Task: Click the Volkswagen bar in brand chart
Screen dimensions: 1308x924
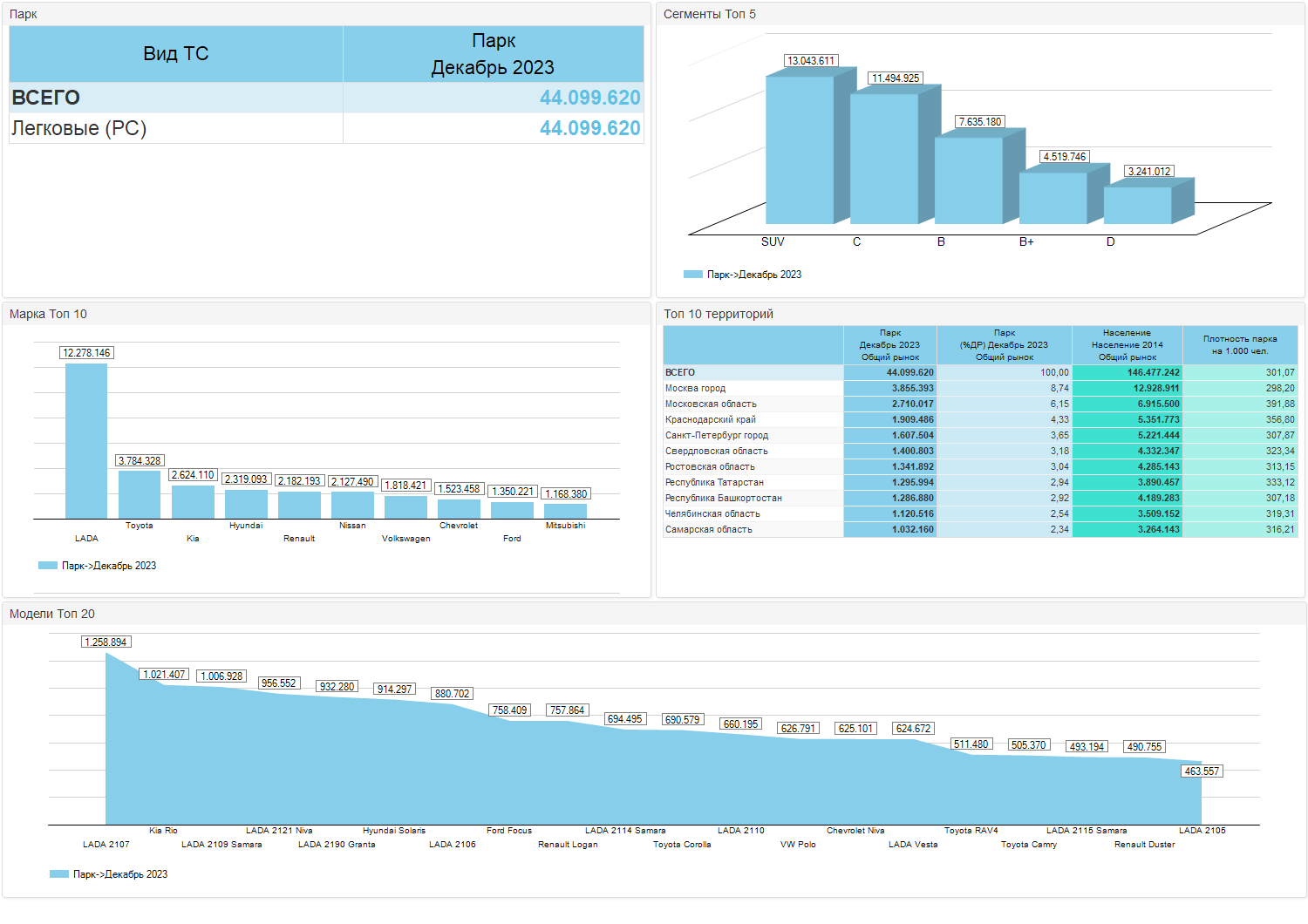Action: [405, 507]
